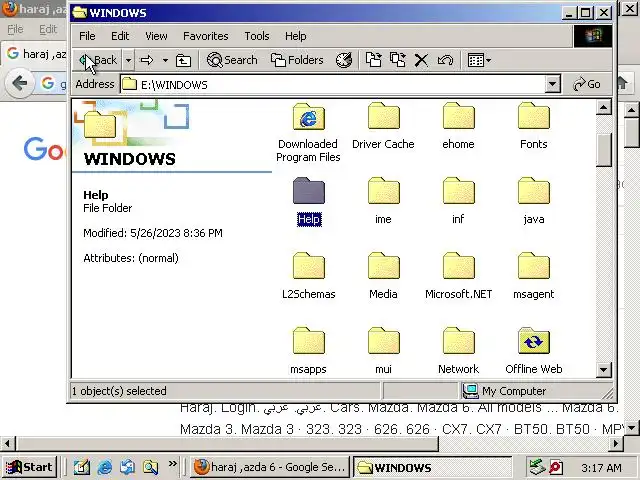Click the Copy To toolbar icon
The image size is (640, 480).
tap(398, 60)
